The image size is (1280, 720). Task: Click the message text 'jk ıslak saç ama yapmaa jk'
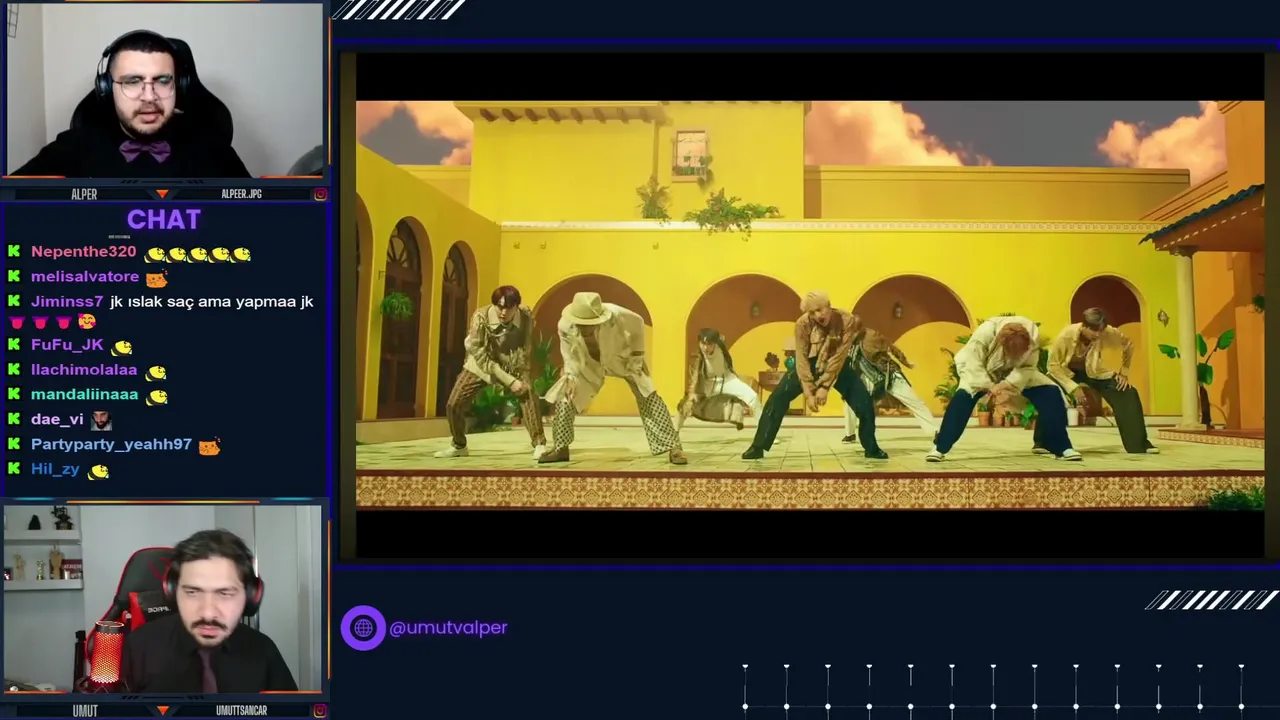click(x=211, y=301)
